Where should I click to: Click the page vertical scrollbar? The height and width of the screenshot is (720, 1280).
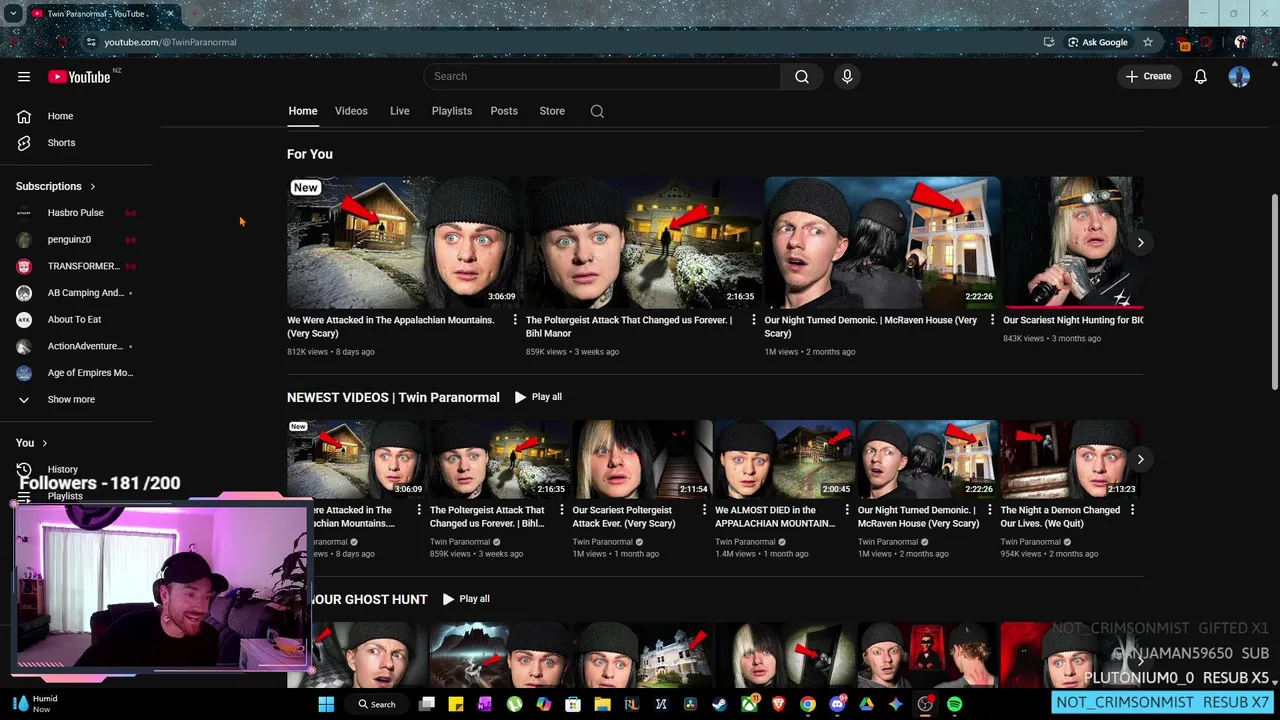tap(1274, 290)
